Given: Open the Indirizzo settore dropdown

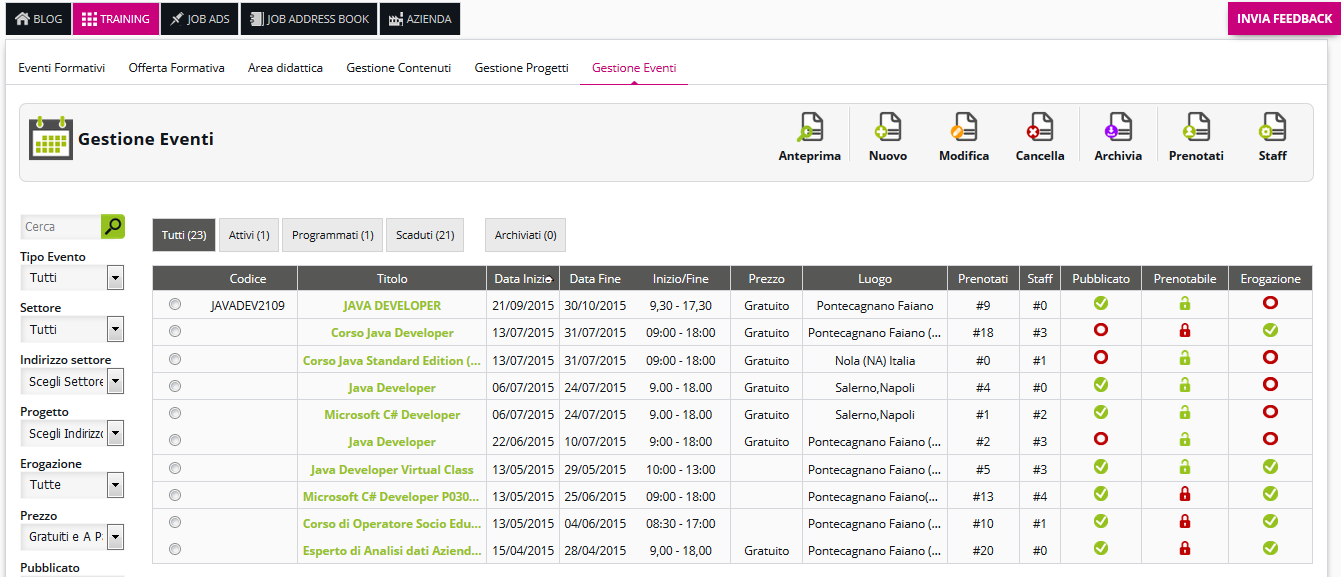Looking at the screenshot, I should coord(72,381).
